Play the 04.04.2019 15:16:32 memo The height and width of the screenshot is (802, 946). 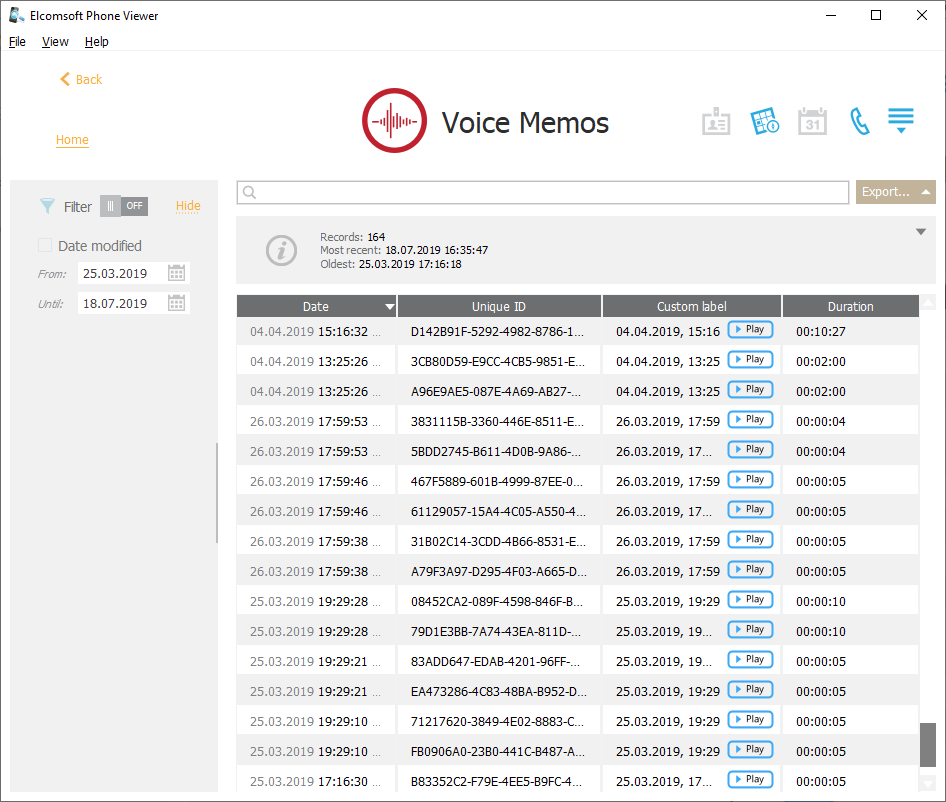750,330
